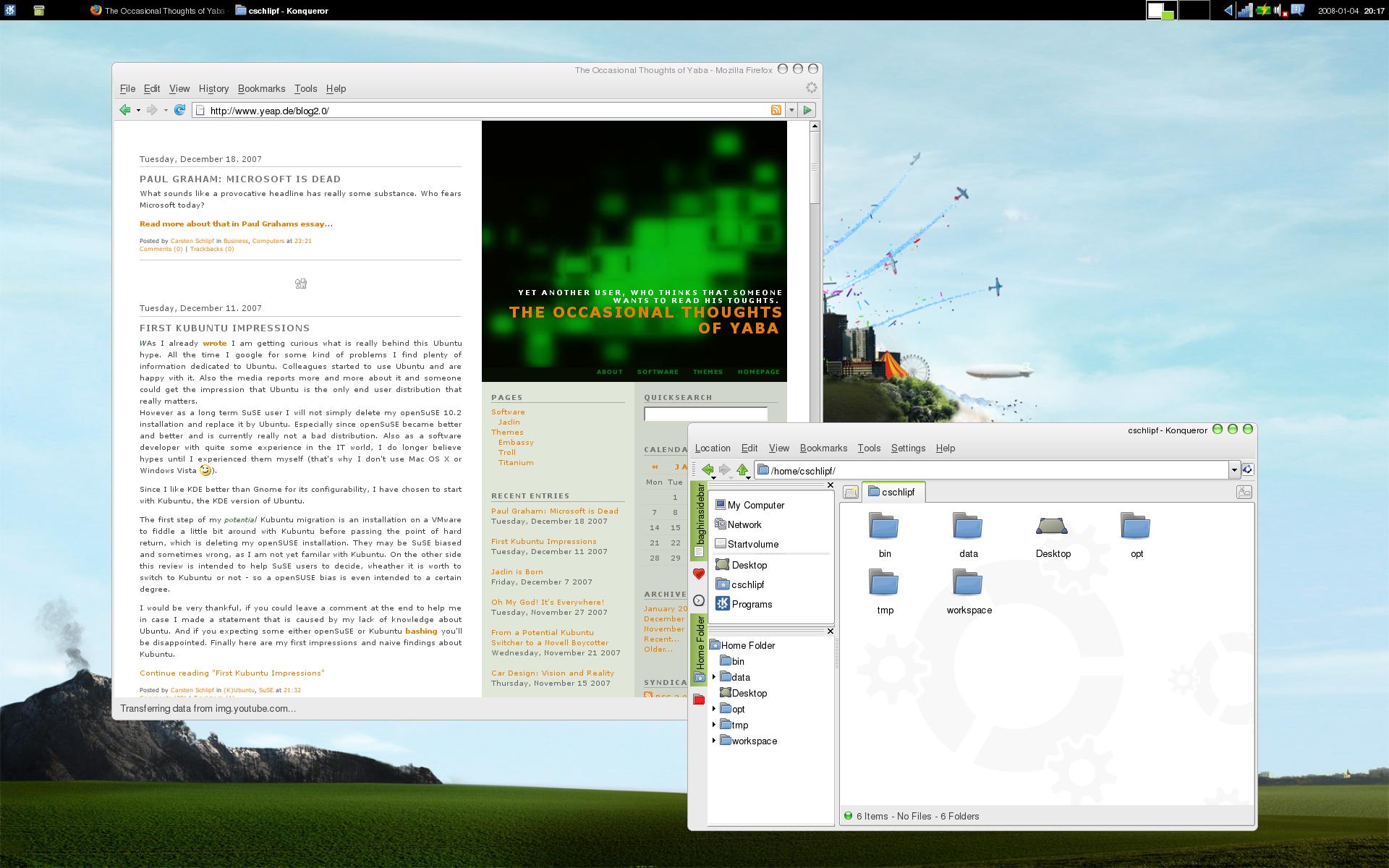
Task: Open 'Read more about that in Paul Grahams essay' link
Action: 232,224
